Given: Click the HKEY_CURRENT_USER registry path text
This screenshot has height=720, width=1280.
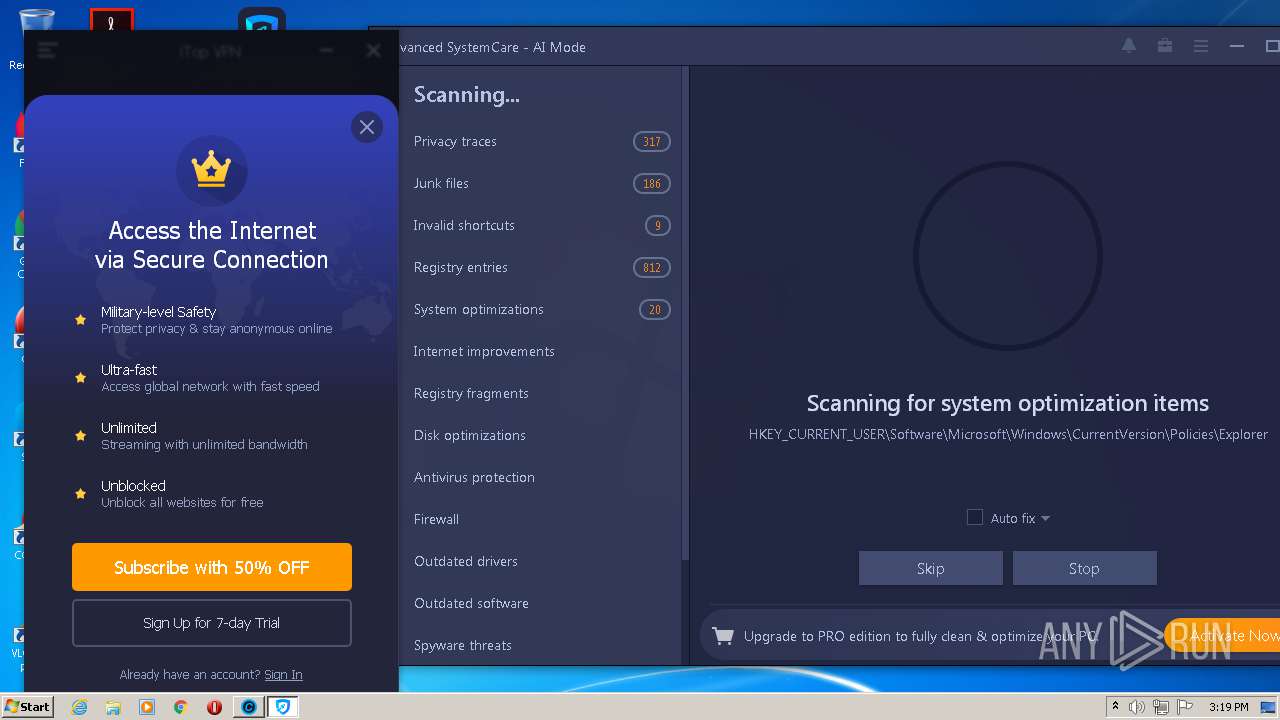Looking at the screenshot, I should click(x=1008, y=434).
